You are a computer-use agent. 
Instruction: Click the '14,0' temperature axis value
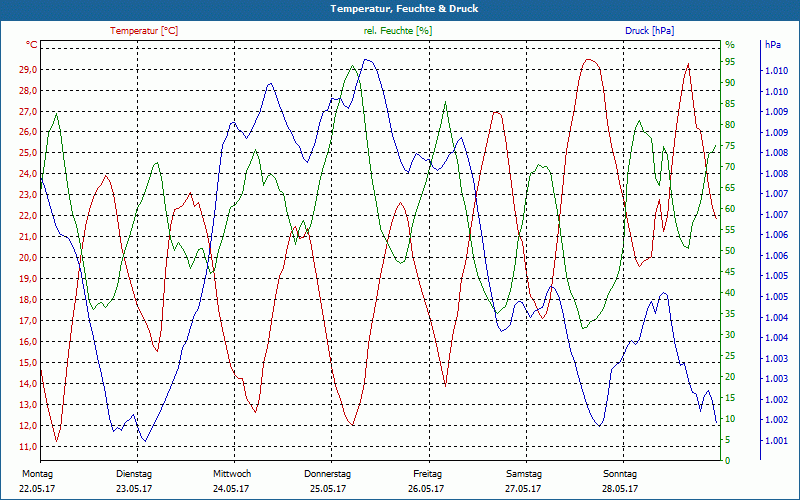pyautogui.click(x=28, y=383)
